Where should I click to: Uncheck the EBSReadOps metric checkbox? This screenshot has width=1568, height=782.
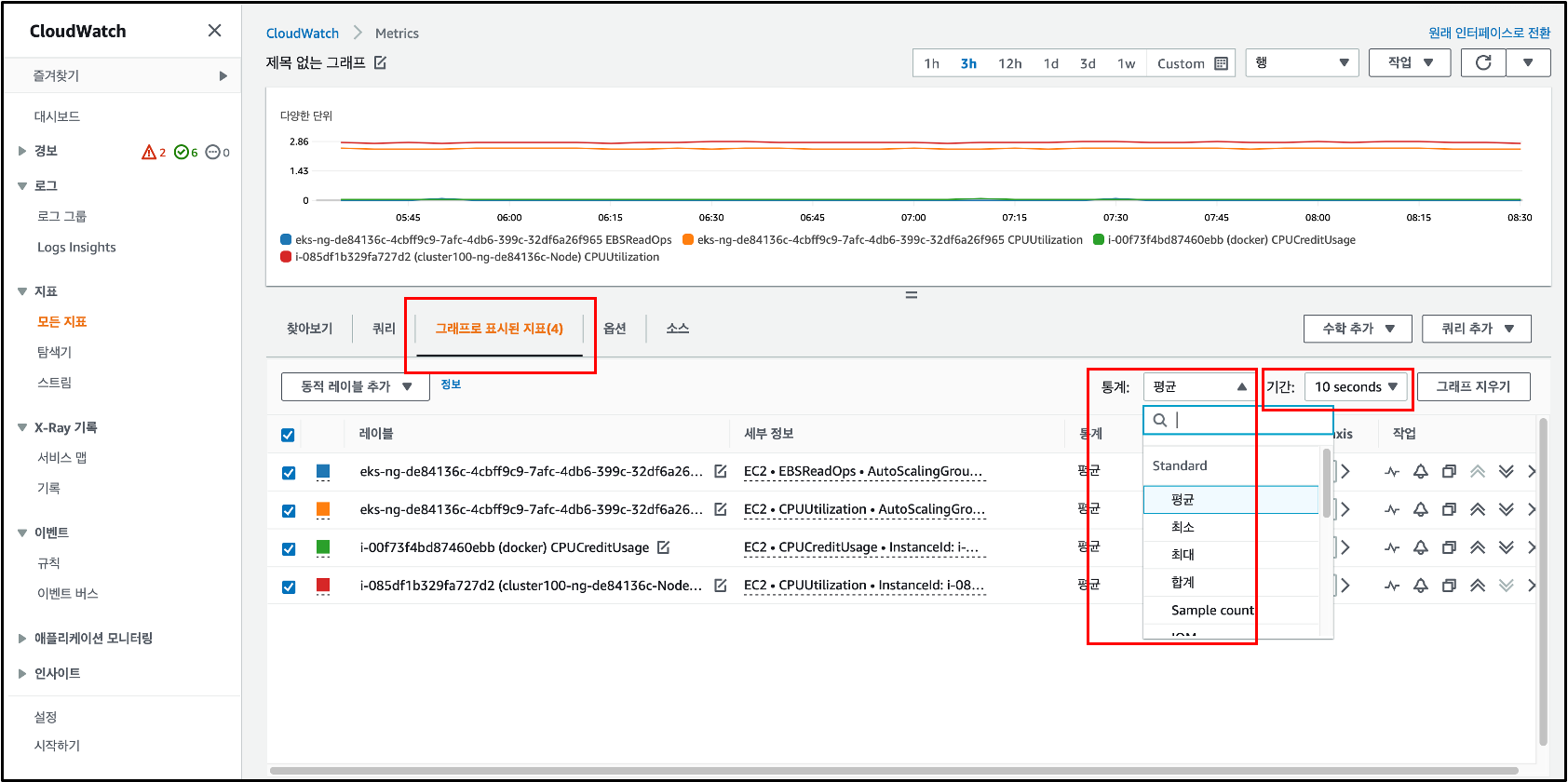click(x=289, y=473)
